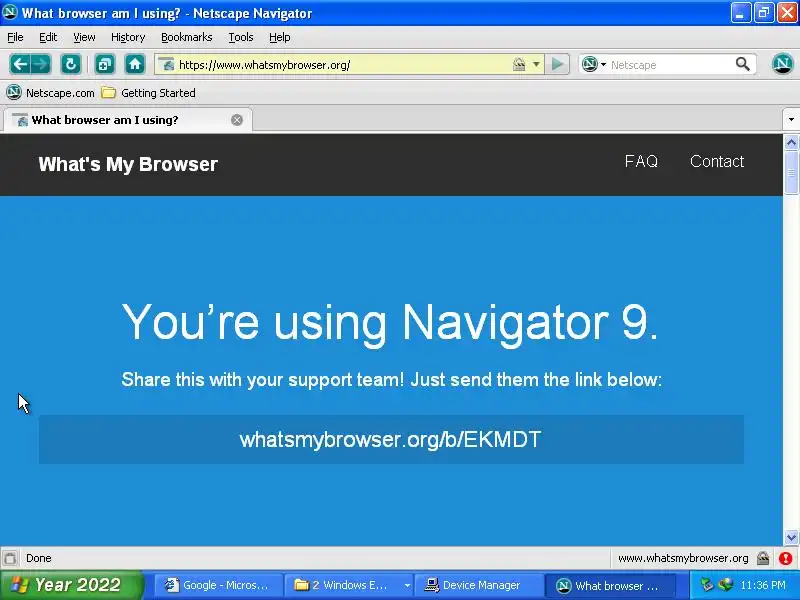Go forward with the Forward arrow button
The height and width of the screenshot is (600, 800).
pos(41,64)
